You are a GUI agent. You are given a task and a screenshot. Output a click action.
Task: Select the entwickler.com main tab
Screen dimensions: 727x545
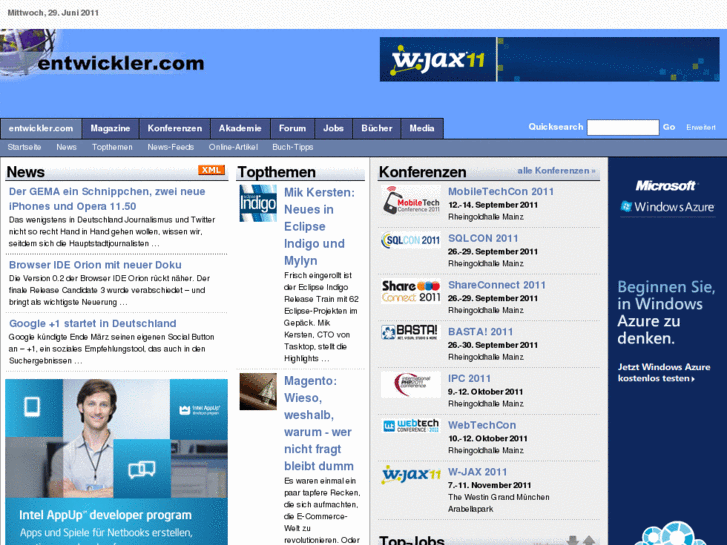[x=41, y=128]
